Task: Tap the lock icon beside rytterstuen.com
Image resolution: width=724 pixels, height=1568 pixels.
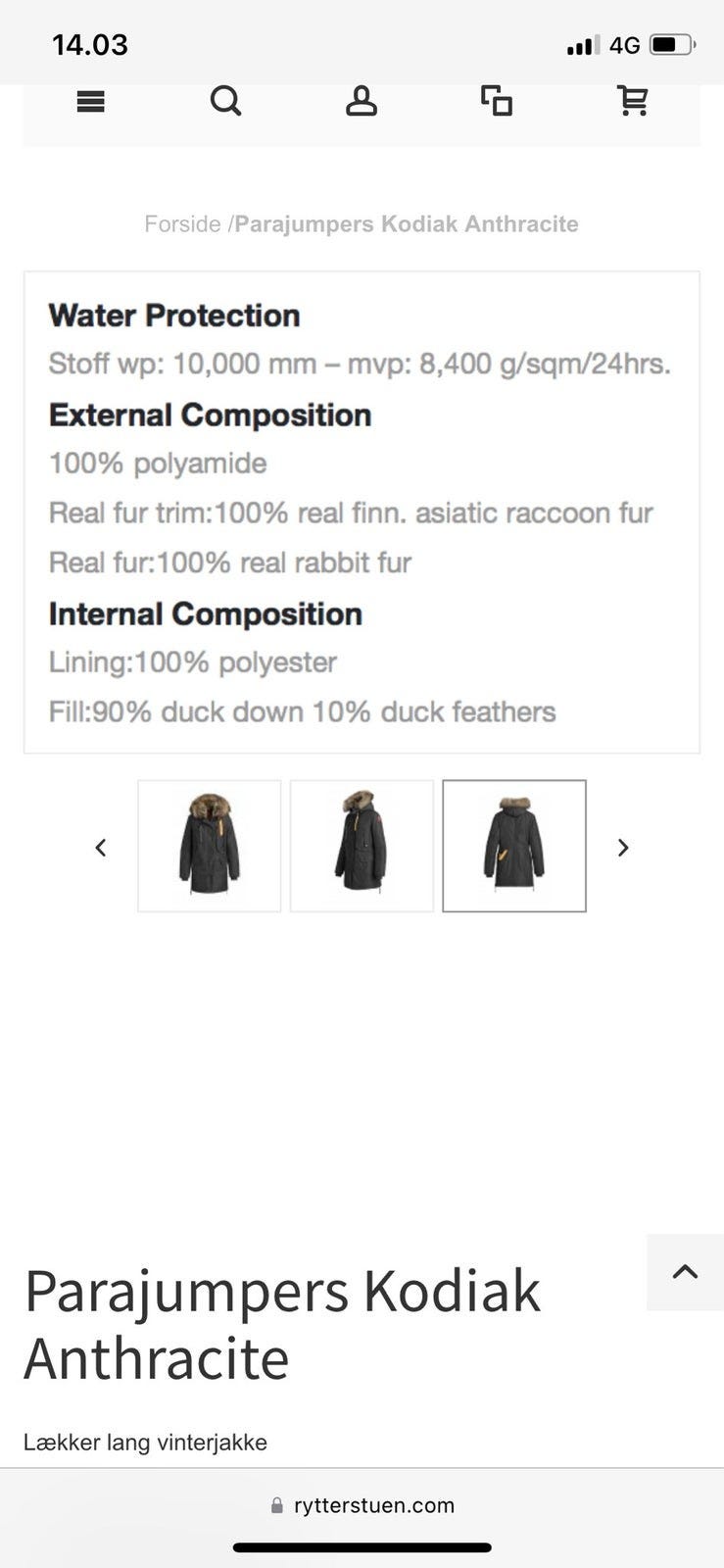Action: (277, 1505)
